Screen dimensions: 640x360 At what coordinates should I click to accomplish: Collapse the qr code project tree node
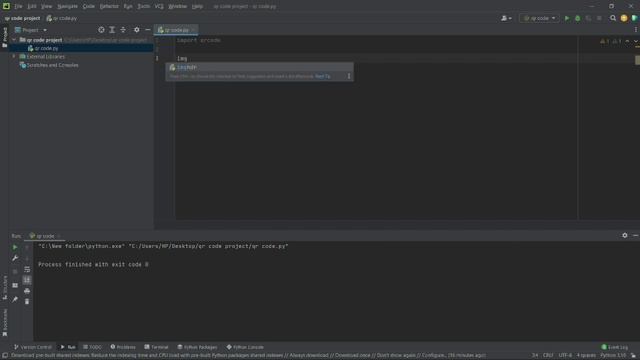coord(14,40)
